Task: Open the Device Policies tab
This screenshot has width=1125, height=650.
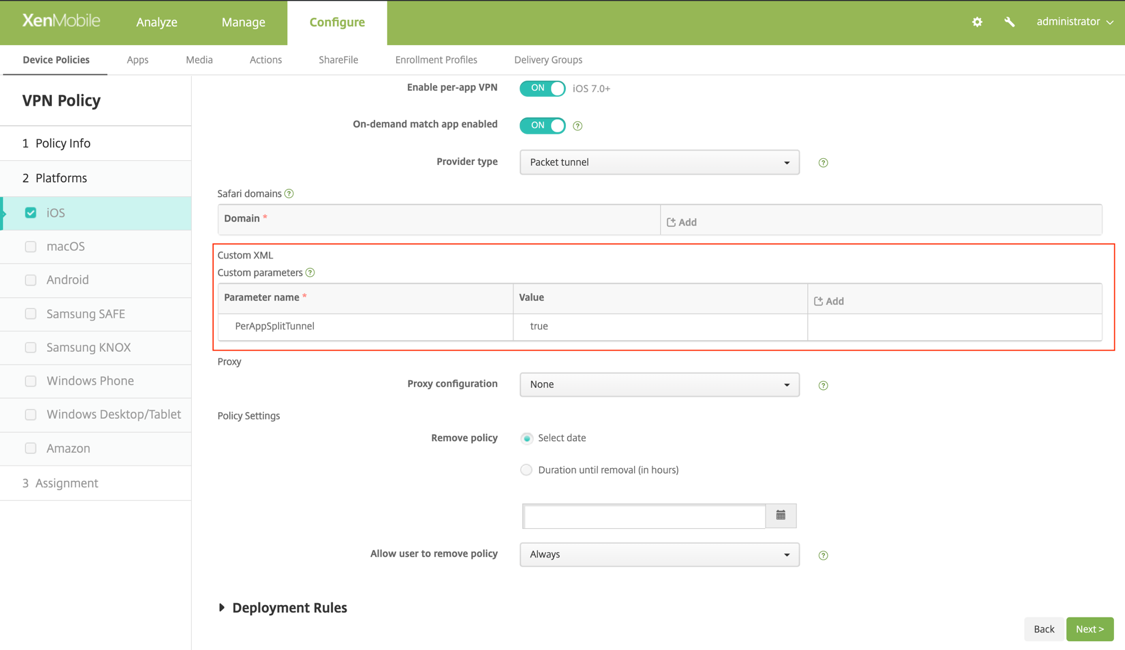Action: (56, 60)
